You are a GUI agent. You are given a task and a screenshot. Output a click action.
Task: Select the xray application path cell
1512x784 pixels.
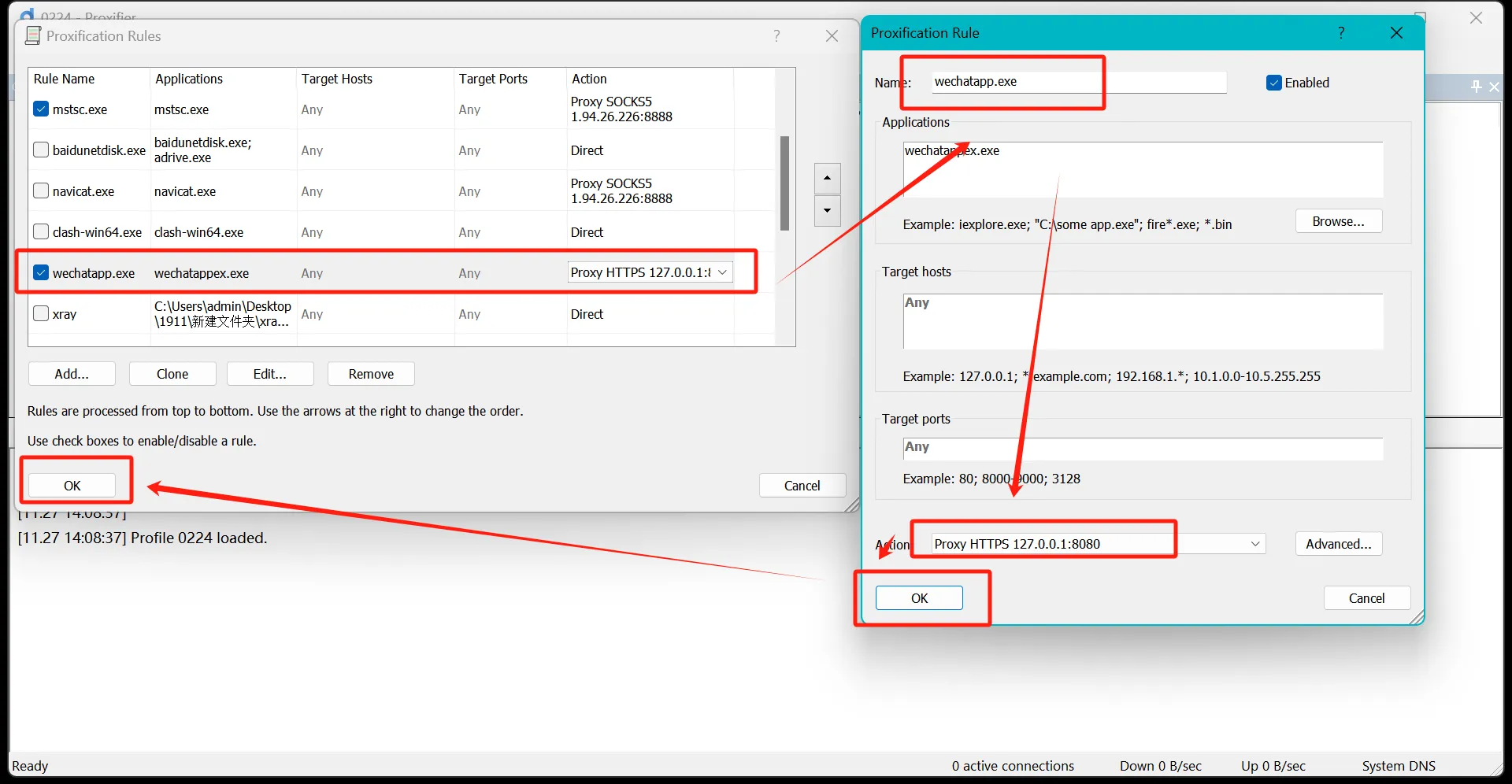(223, 313)
